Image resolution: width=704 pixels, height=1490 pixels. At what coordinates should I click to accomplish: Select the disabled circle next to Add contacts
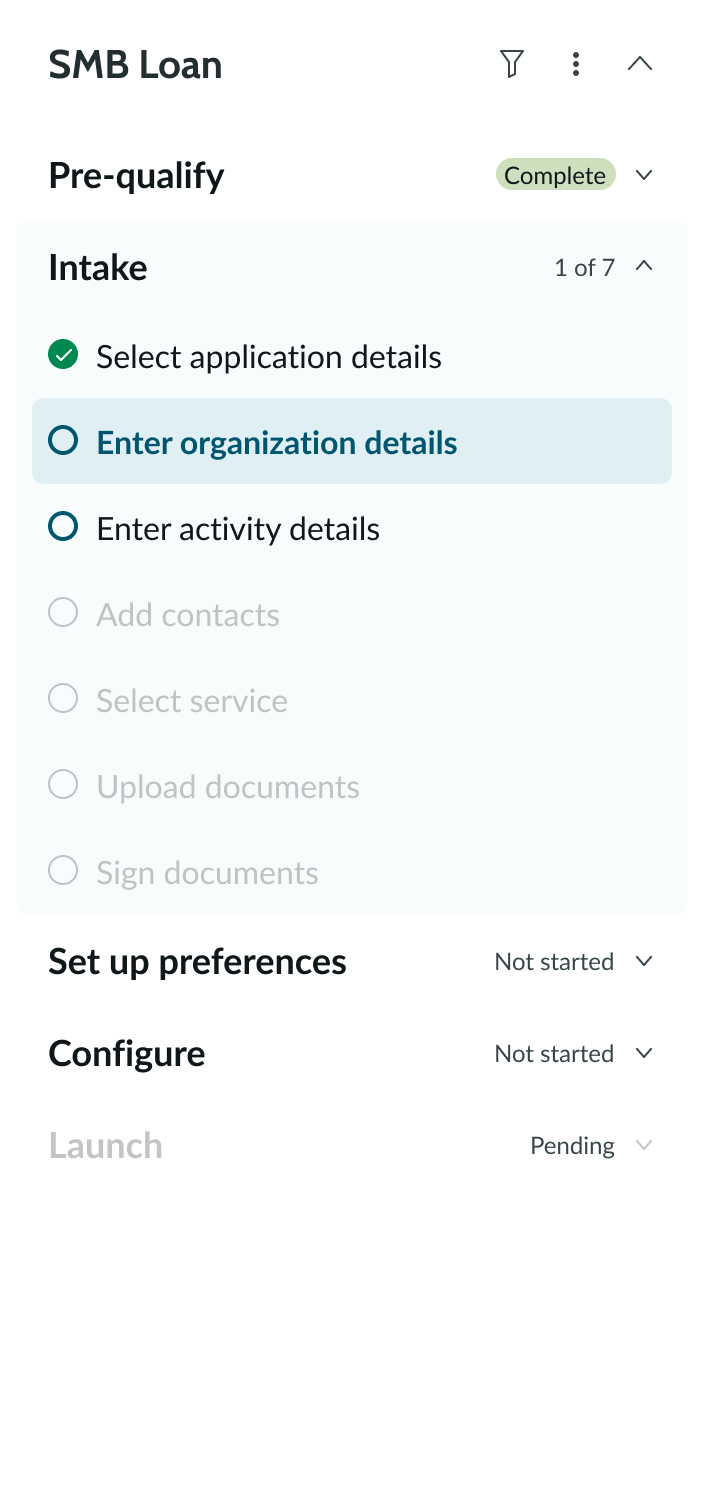62,612
